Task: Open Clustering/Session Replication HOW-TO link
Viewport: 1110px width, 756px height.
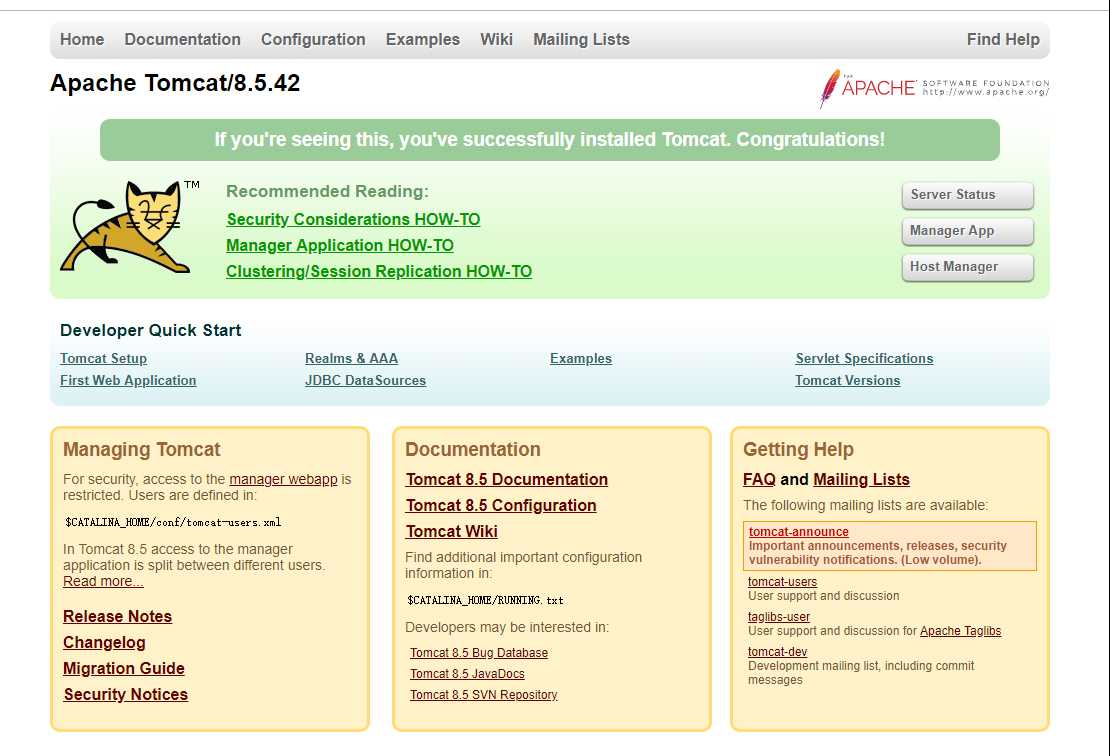Action: coord(379,272)
